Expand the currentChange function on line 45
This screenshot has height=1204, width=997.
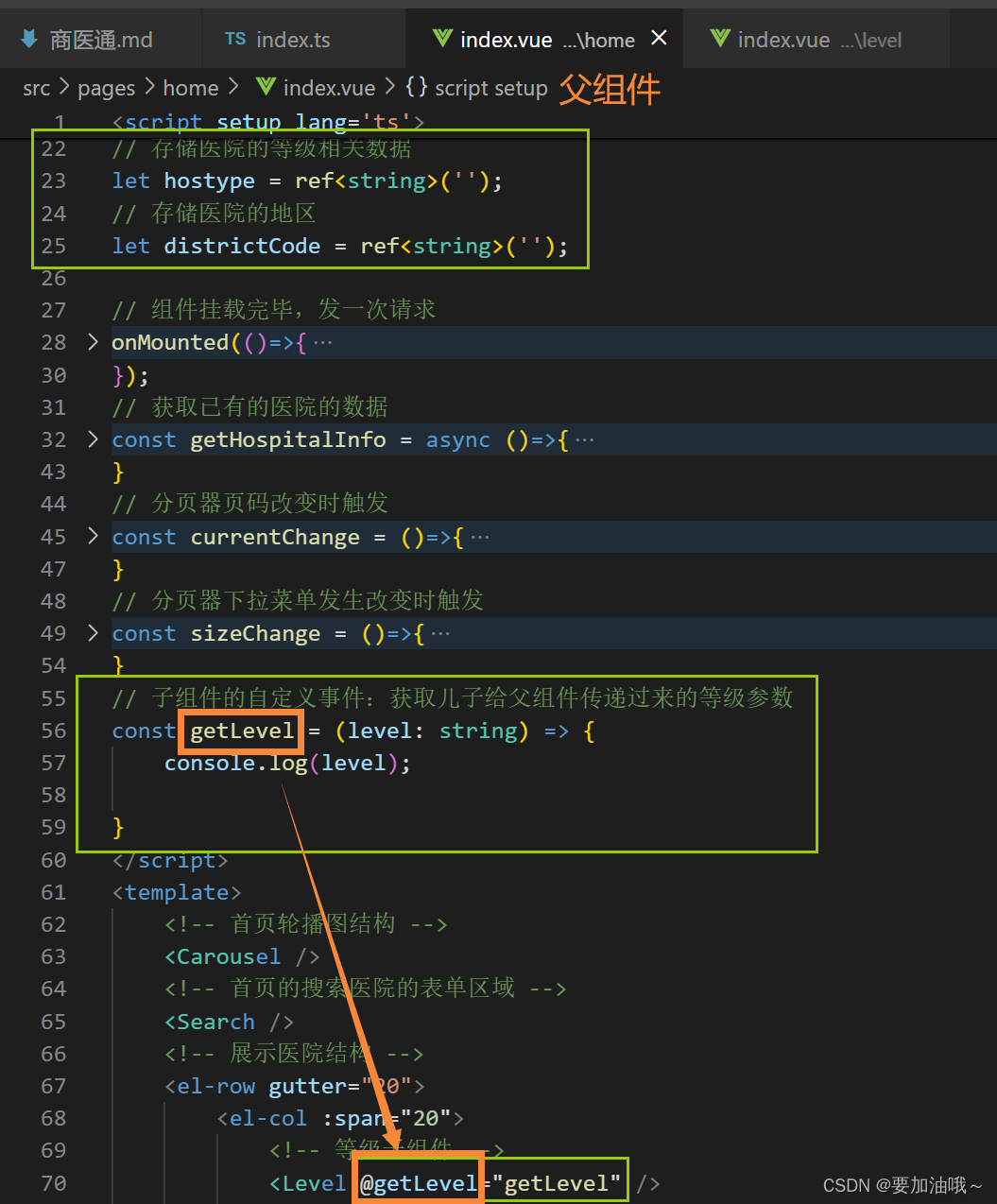tap(92, 536)
